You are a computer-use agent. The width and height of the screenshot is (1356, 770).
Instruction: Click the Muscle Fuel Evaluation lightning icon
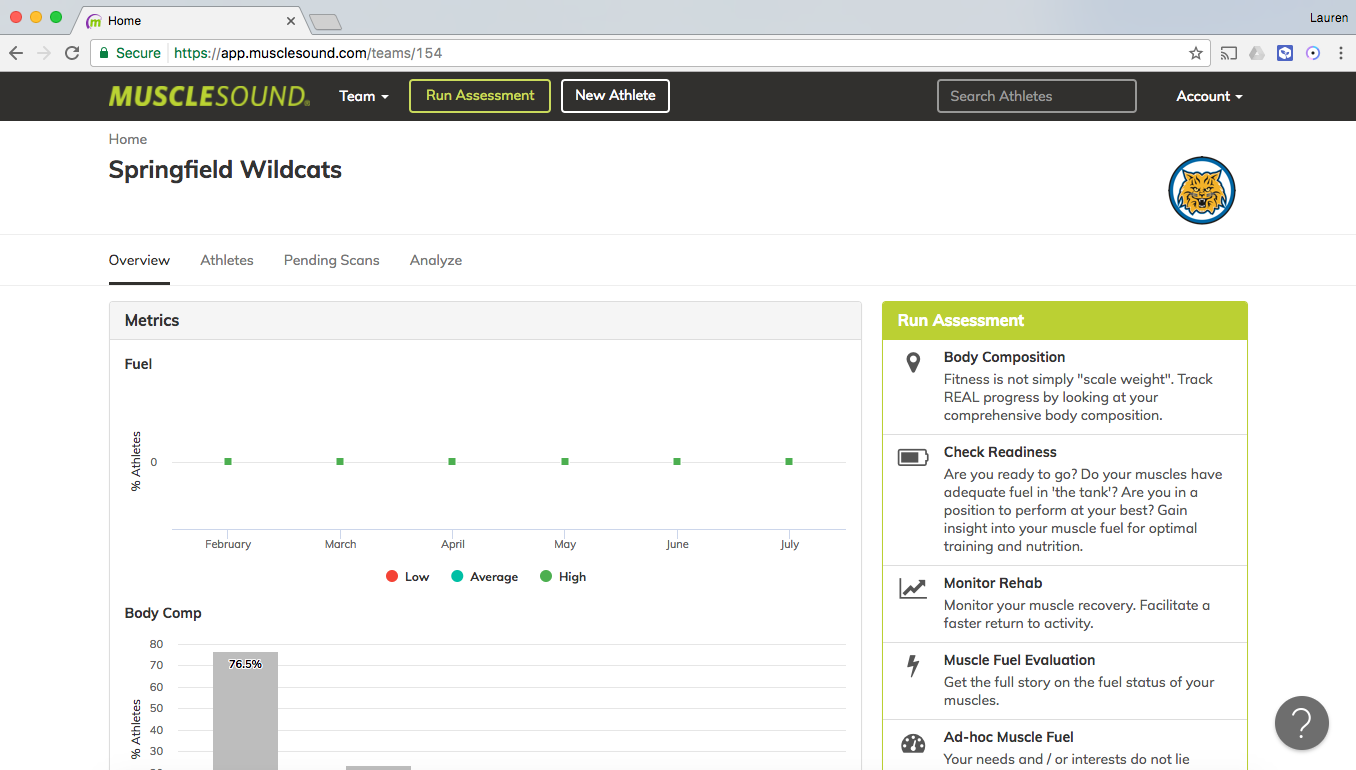[x=913, y=666]
